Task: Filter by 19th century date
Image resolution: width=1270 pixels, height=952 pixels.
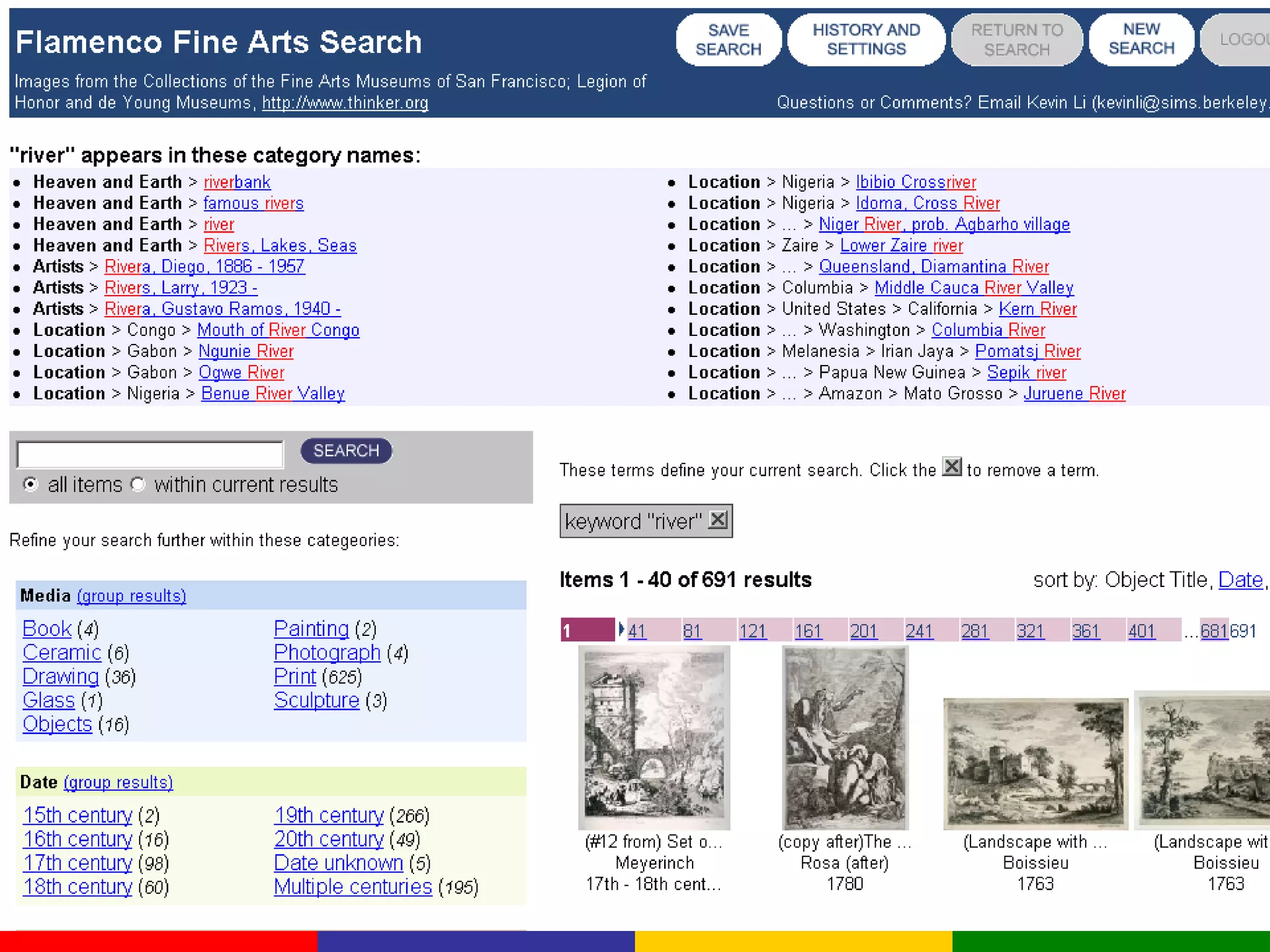Action: tap(329, 814)
